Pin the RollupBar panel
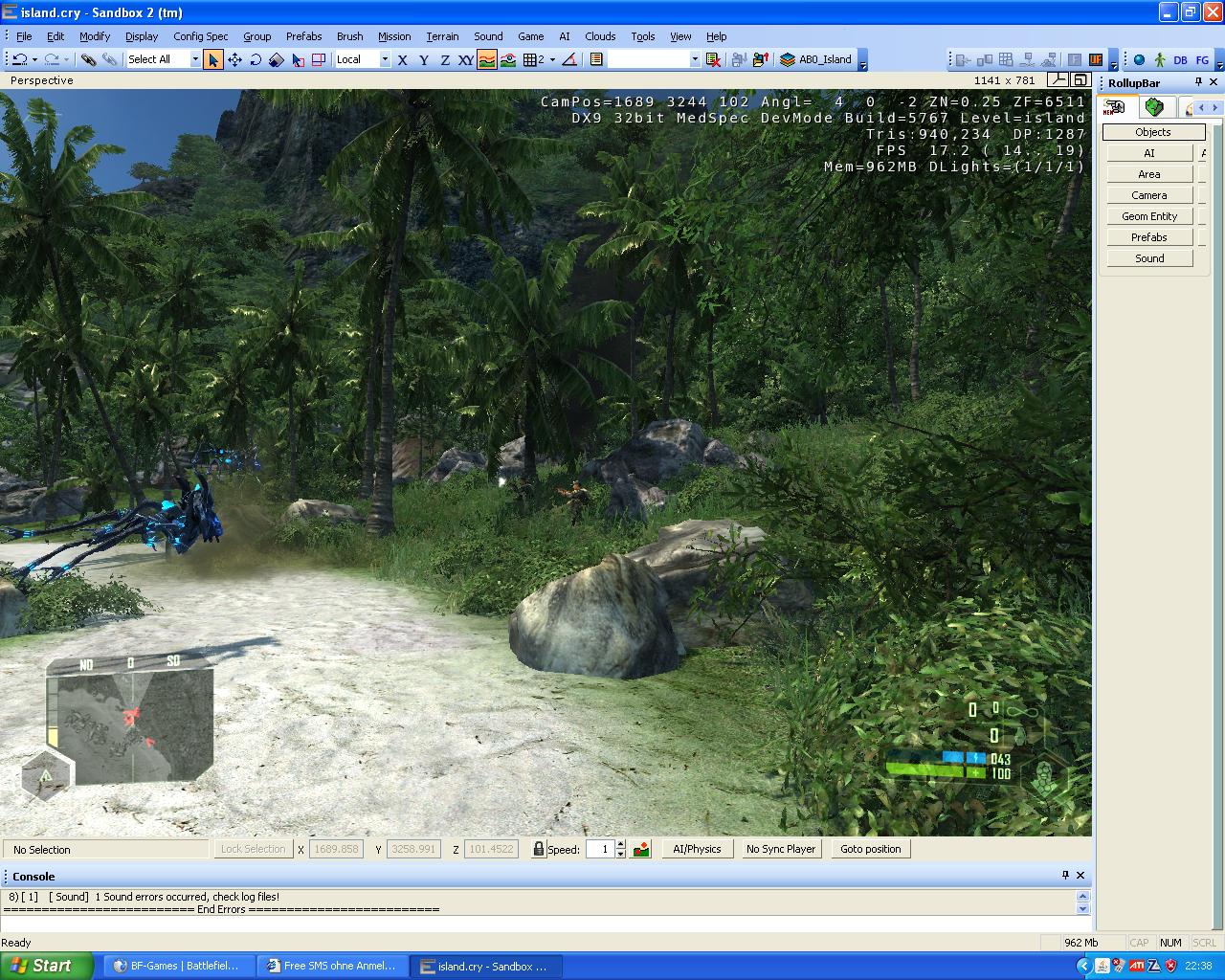The height and width of the screenshot is (980, 1225). [x=1198, y=82]
